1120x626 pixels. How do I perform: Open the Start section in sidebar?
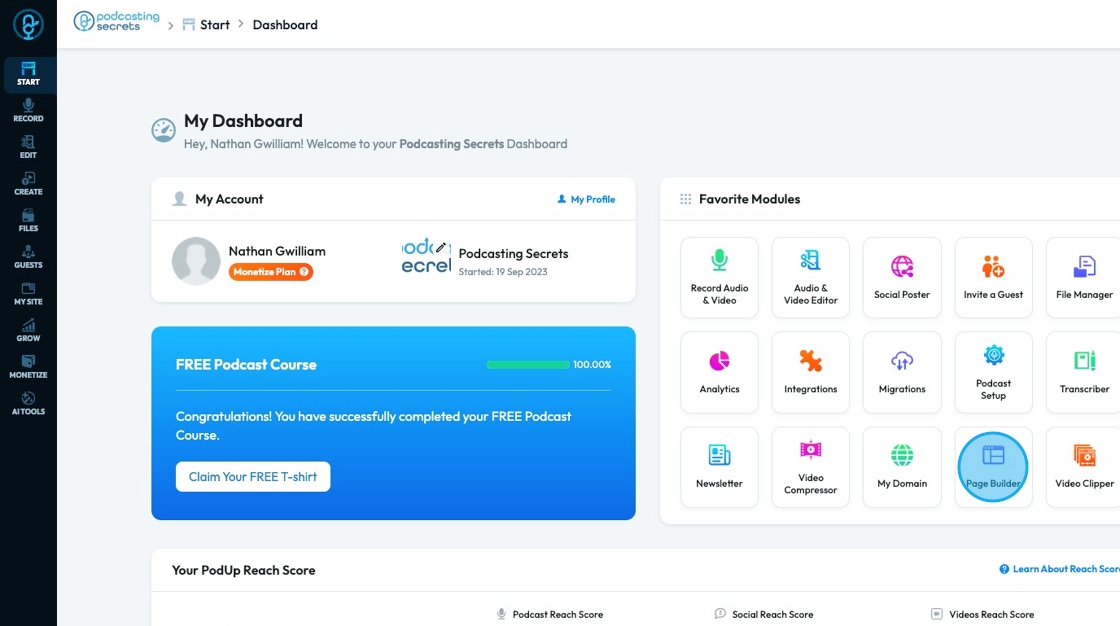tap(29, 74)
